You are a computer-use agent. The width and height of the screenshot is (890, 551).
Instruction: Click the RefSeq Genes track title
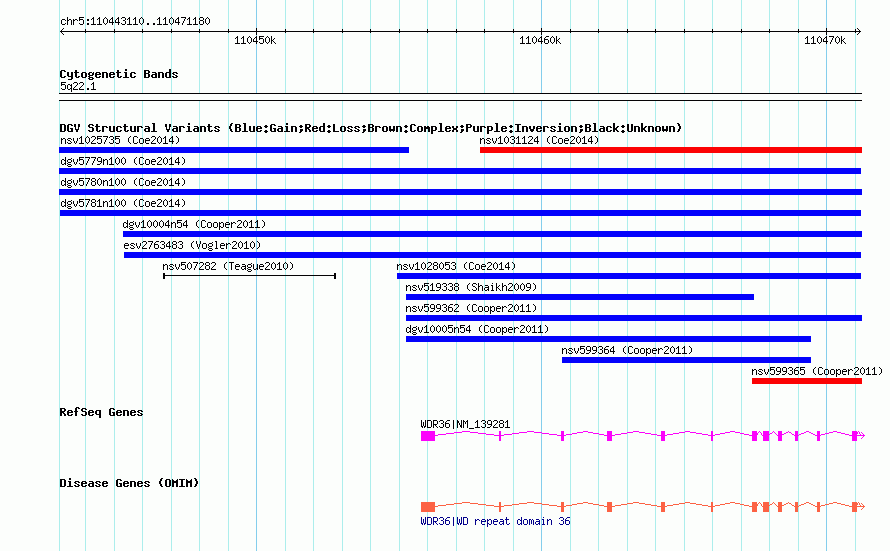(101, 412)
